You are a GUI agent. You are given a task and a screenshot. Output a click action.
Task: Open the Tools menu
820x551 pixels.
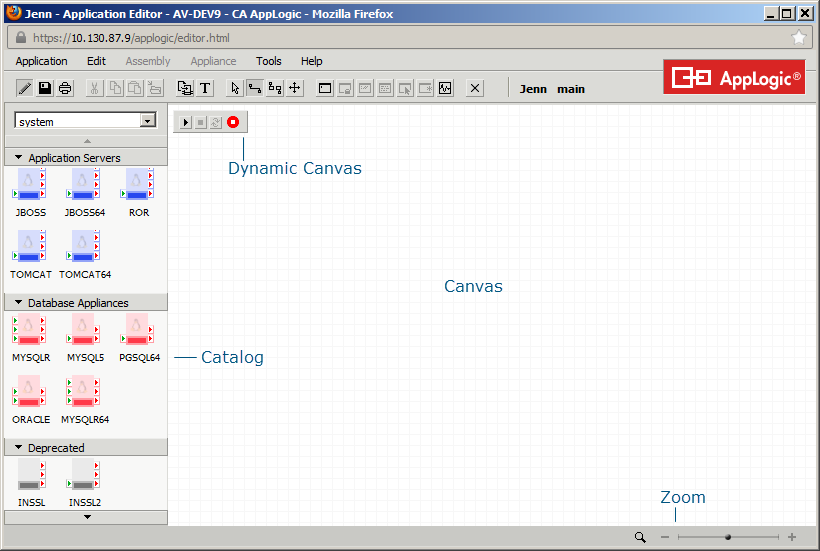click(x=269, y=61)
